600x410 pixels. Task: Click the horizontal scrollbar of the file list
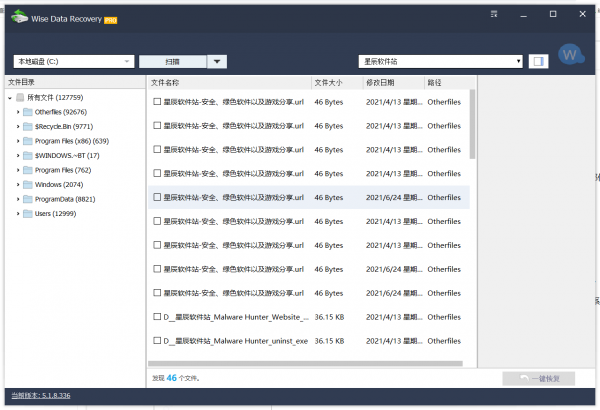[x=305, y=363]
